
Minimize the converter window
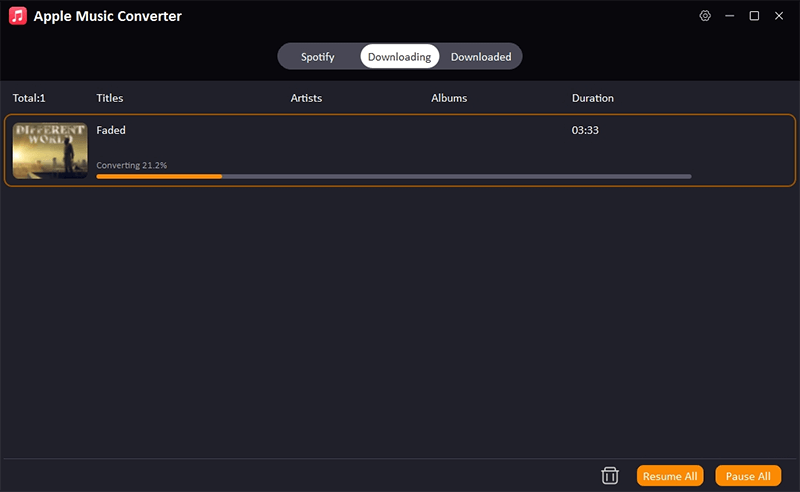[x=730, y=16]
